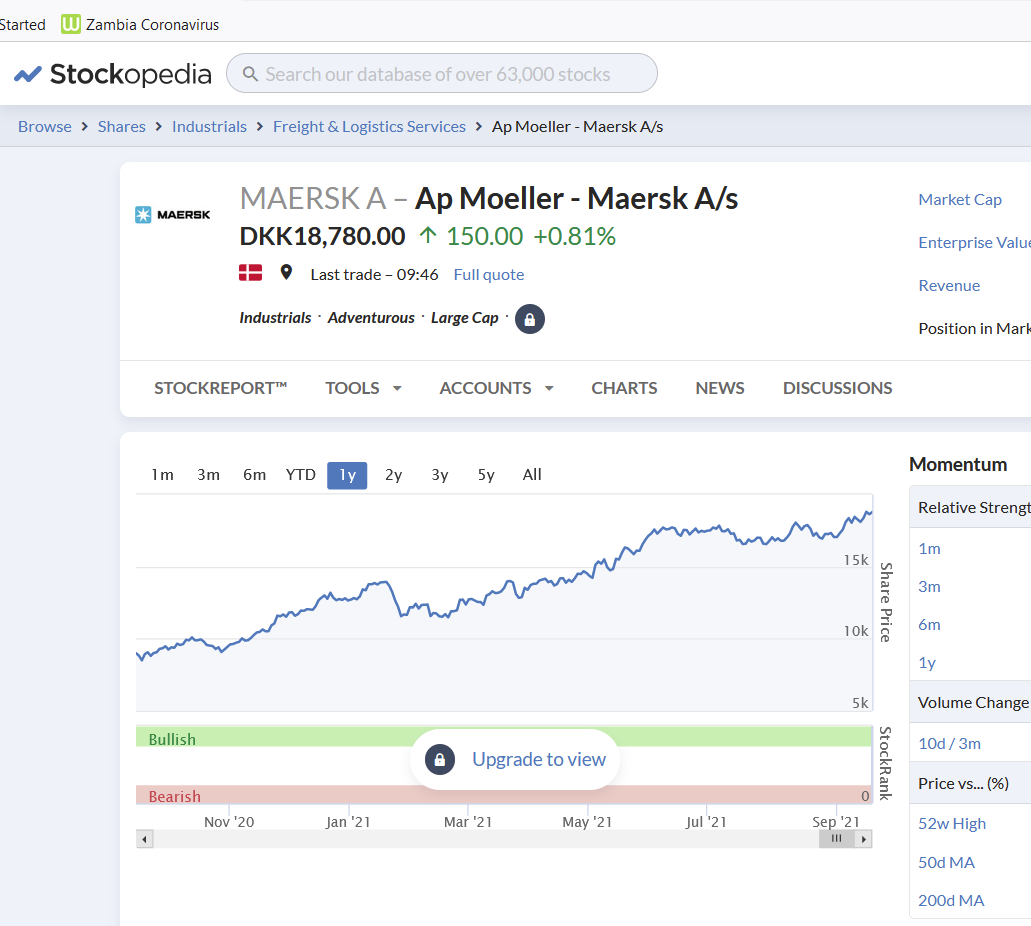This screenshot has width=1031, height=926.
Task: Click the Maersk company logo
Action: coord(173,215)
